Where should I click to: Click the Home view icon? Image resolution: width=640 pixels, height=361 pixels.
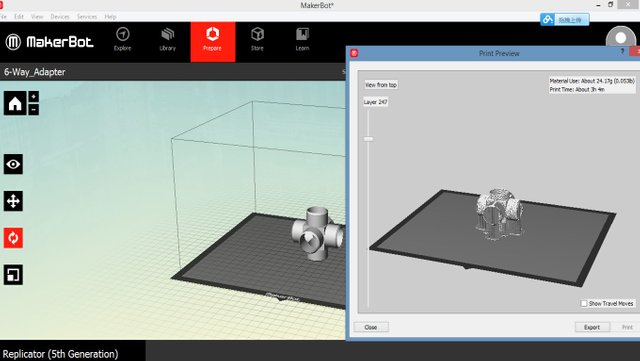[15, 103]
